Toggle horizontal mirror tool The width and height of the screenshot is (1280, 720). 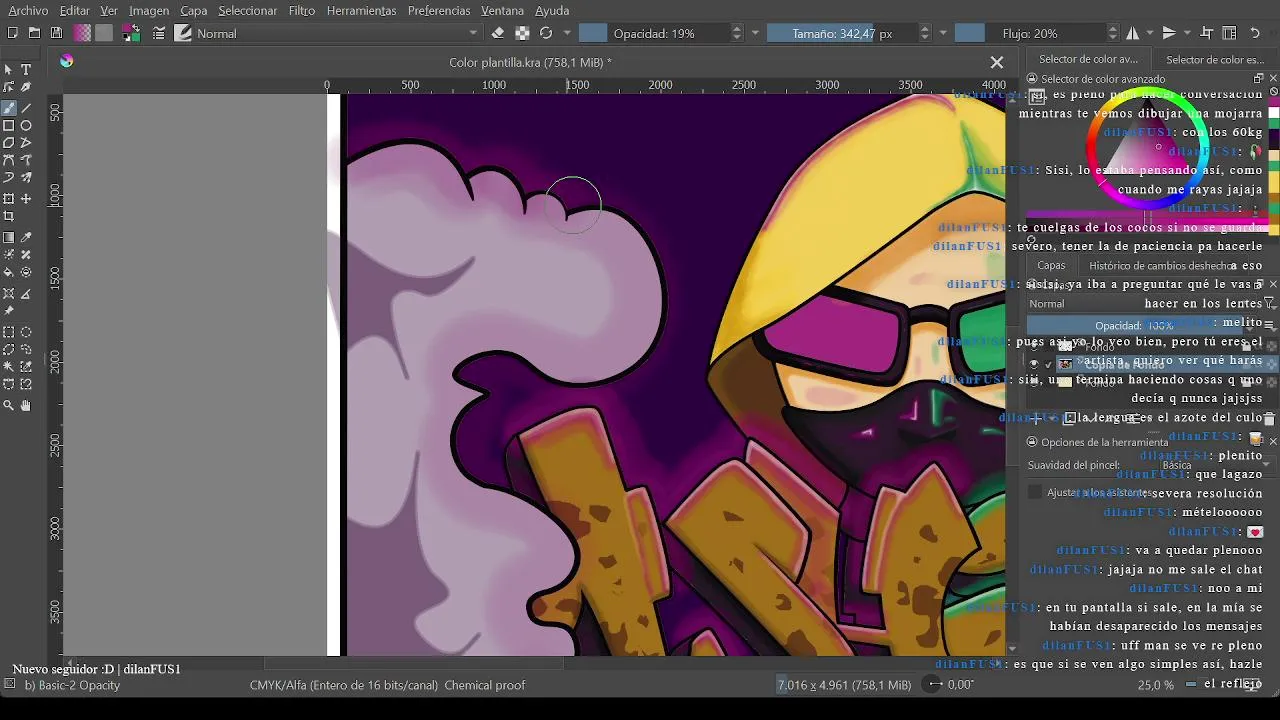click(x=1132, y=33)
